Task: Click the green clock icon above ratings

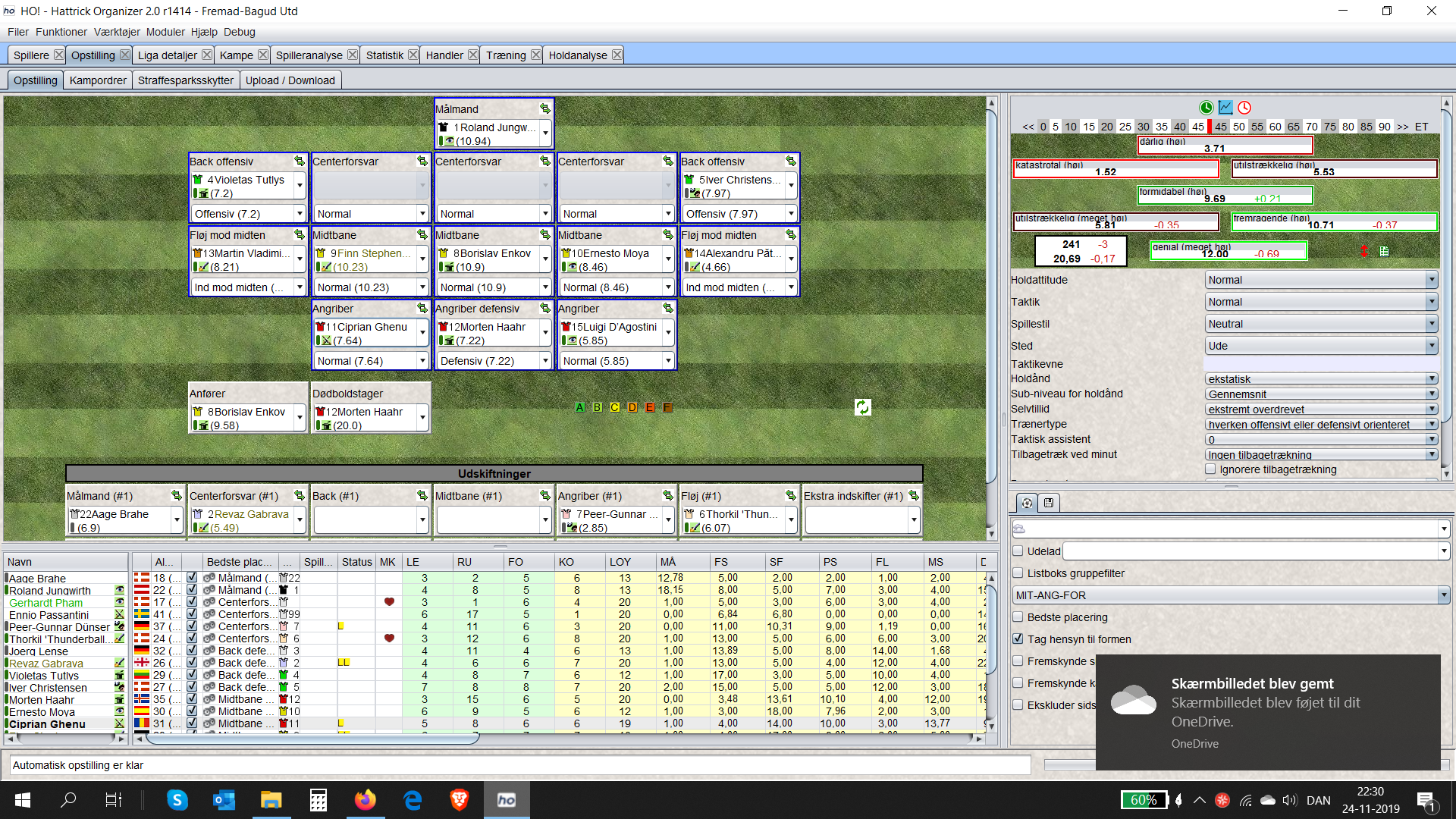Action: coord(1206,108)
